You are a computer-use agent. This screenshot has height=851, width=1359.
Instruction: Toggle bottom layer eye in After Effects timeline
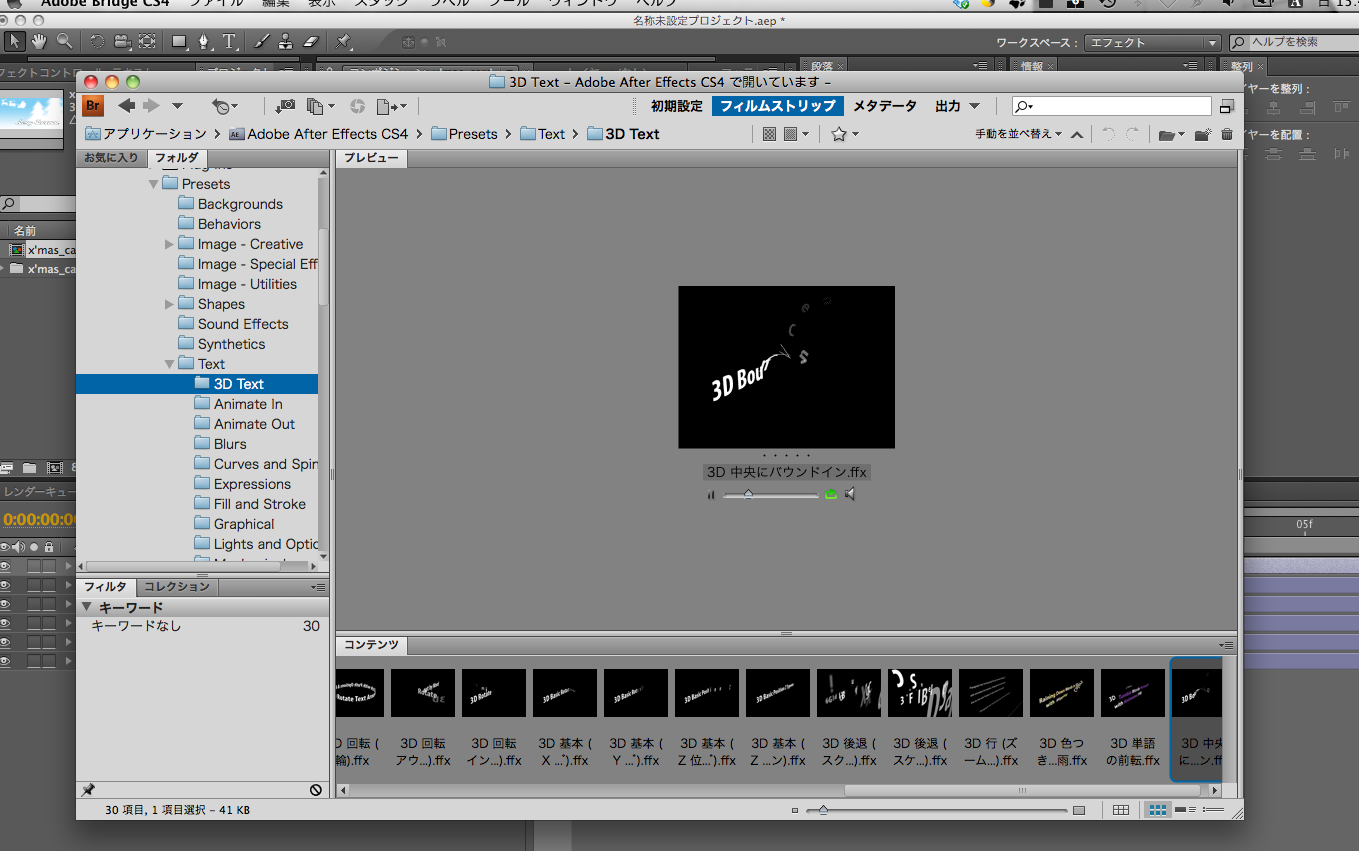click(6, 662)
